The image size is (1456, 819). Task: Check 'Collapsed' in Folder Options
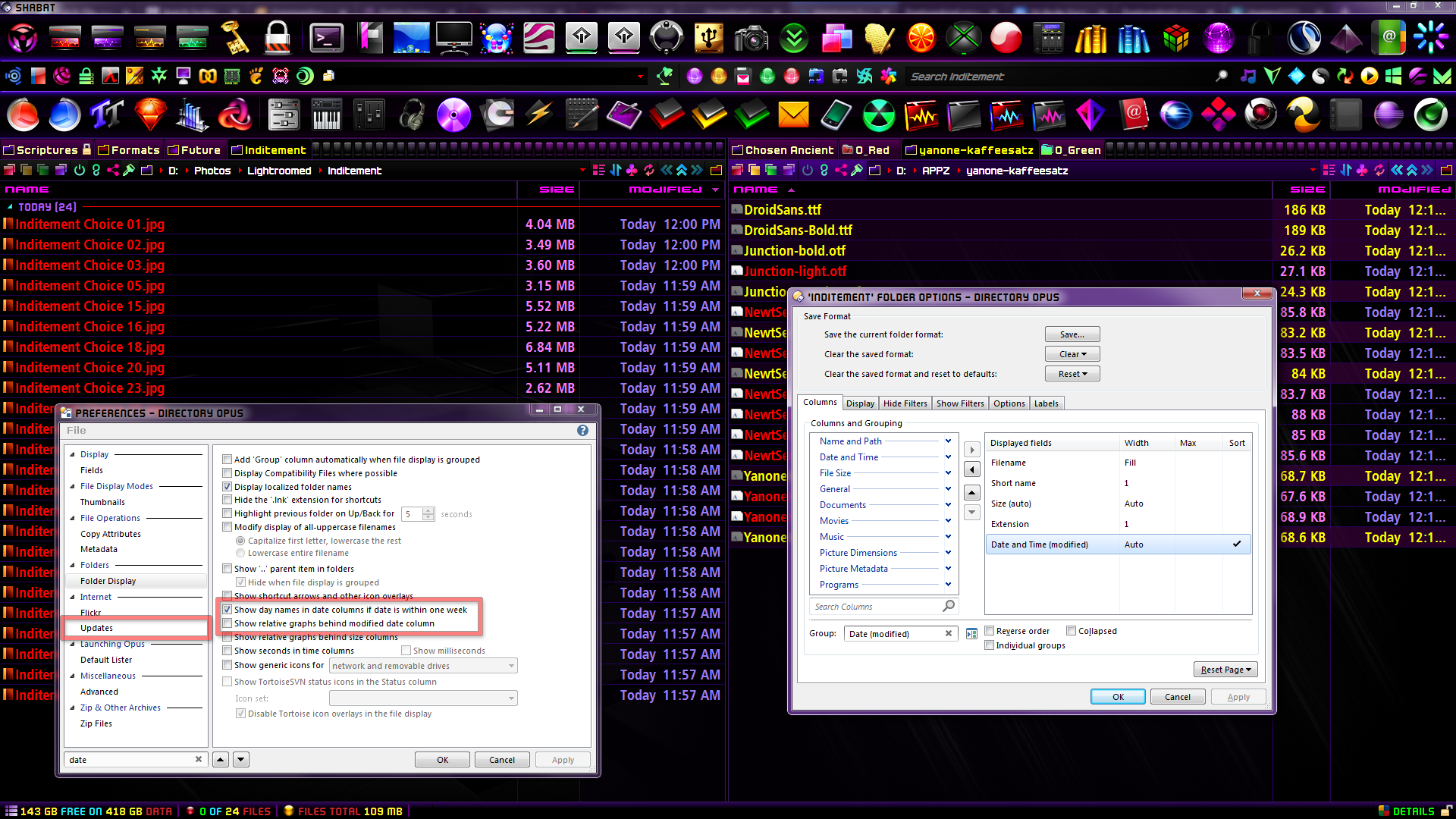tap(1071, 630)
